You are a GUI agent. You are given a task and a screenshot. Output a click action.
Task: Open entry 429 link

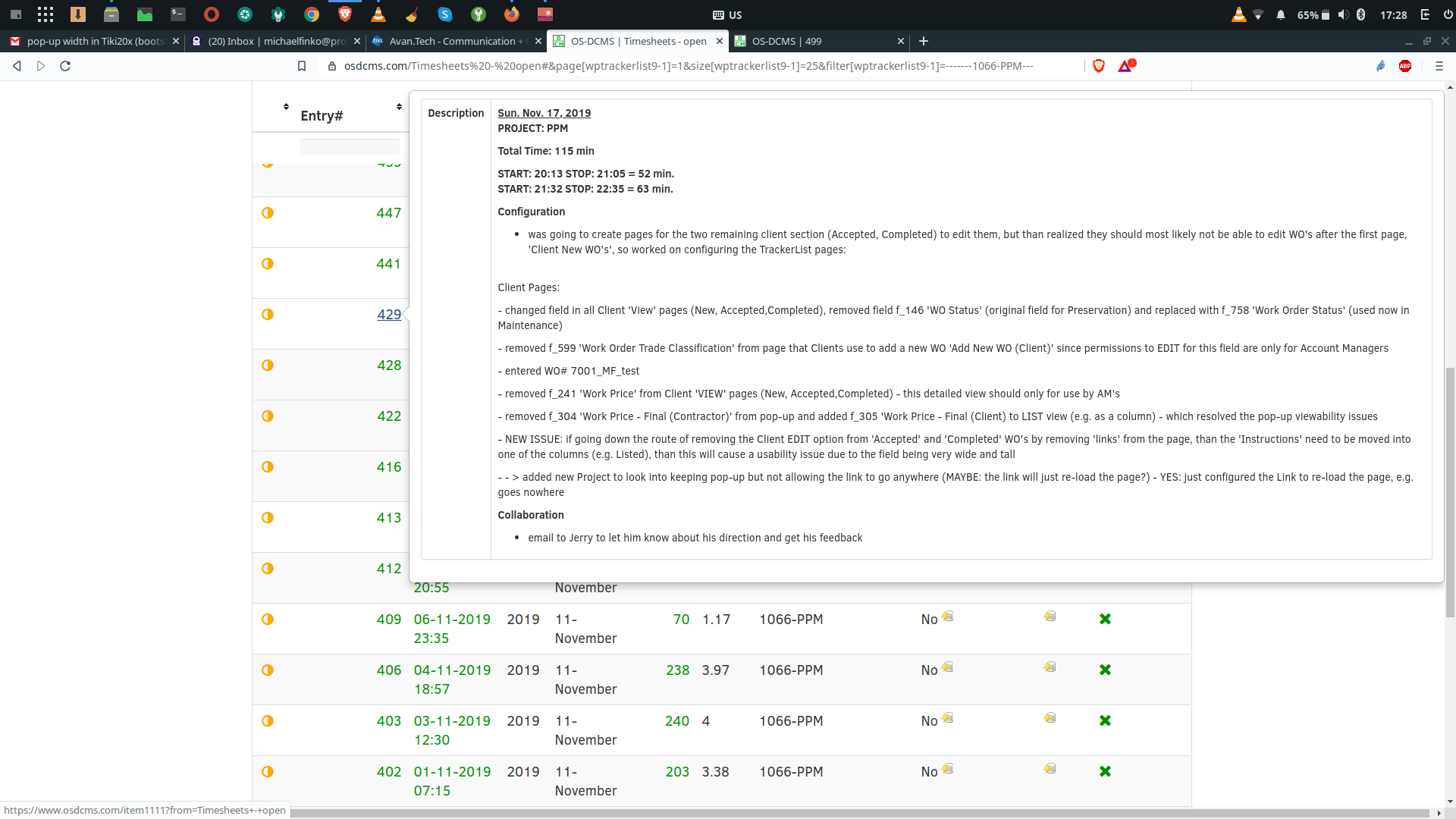[389, 315]
